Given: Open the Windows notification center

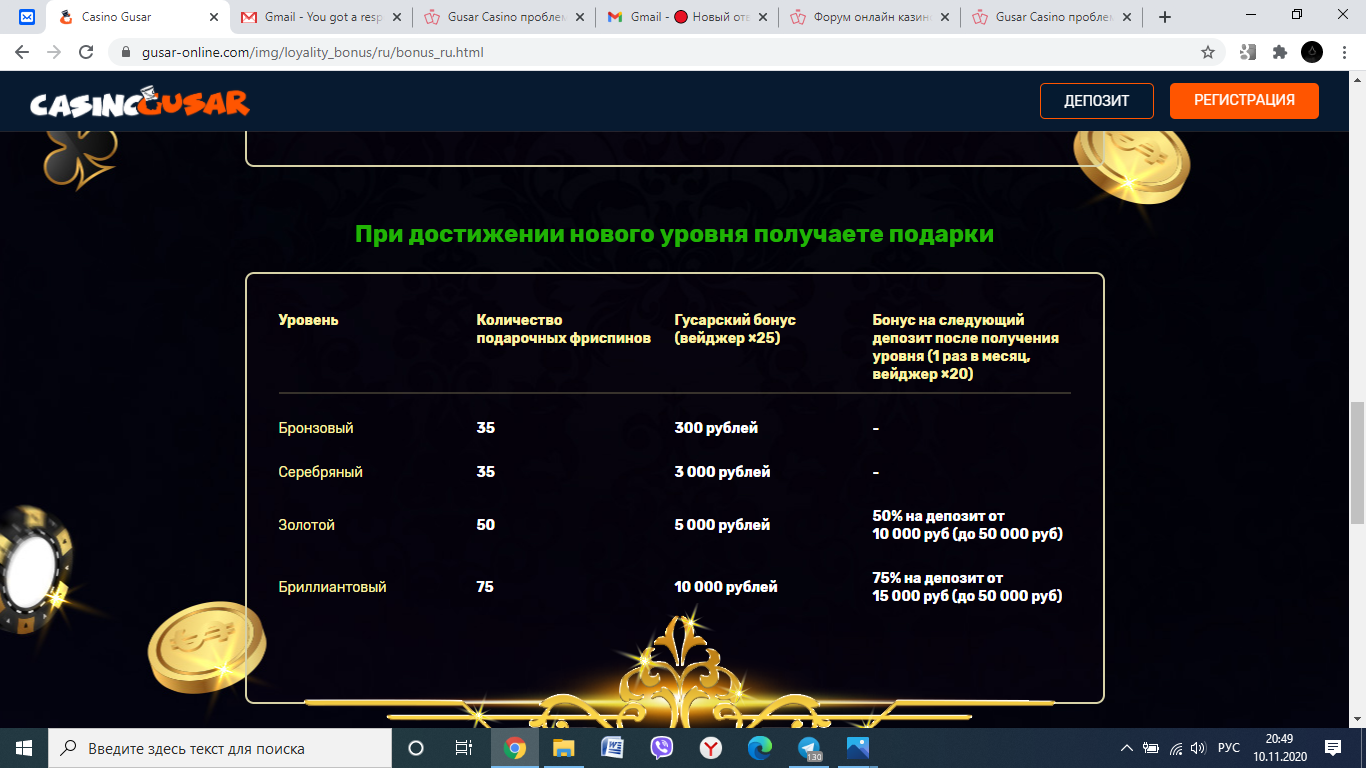Looking at the screenshot, I should click(1333, 748).
